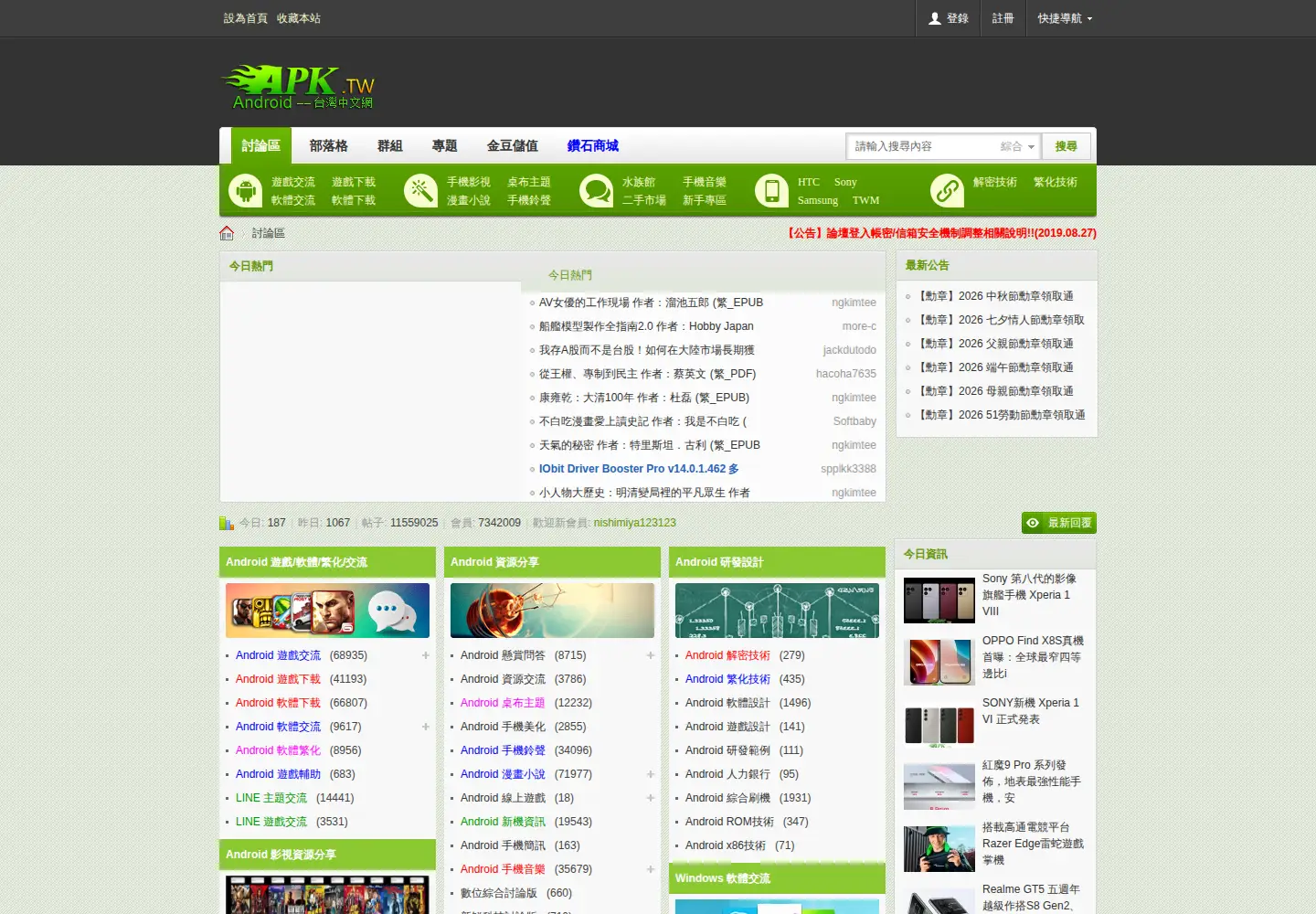This screenshot has width=1316, height=914.
Task: Click the chat bubble category icon
Action: click(x=596, y=191)
